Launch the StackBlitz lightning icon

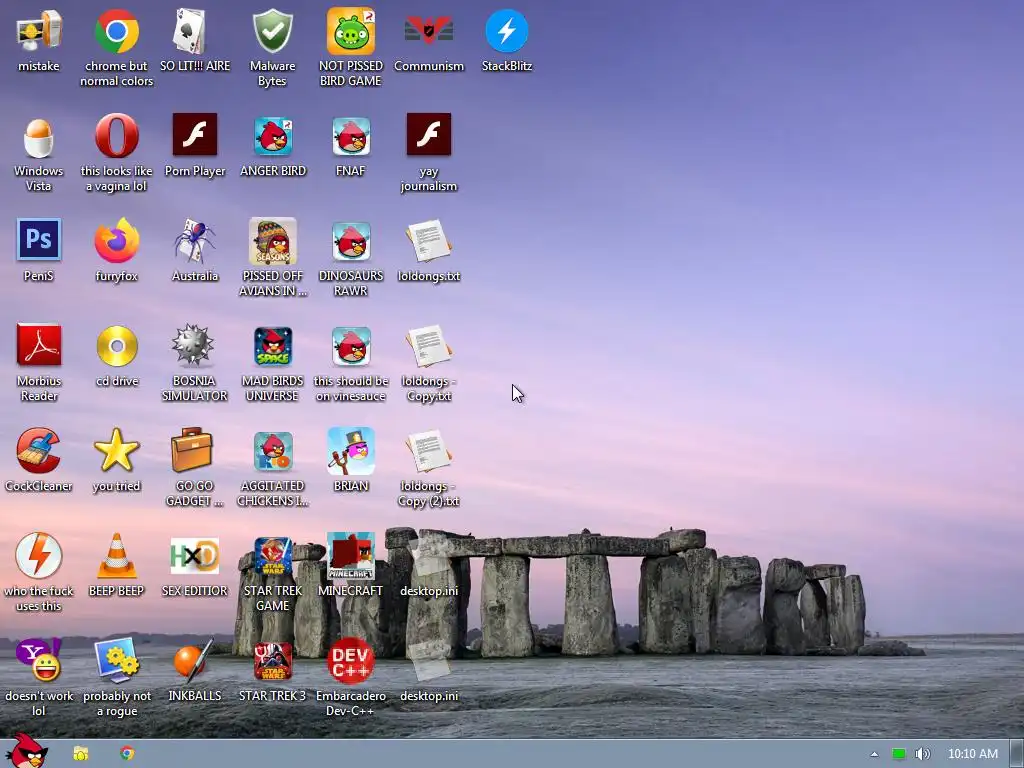coord(507,40)
